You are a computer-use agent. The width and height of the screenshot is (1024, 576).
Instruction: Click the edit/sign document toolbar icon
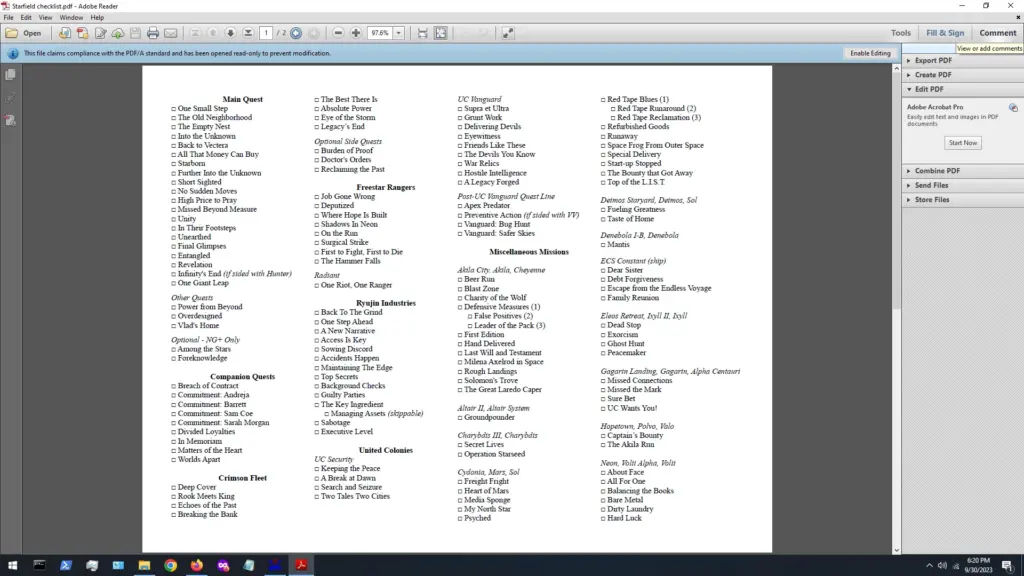point(100,33)
